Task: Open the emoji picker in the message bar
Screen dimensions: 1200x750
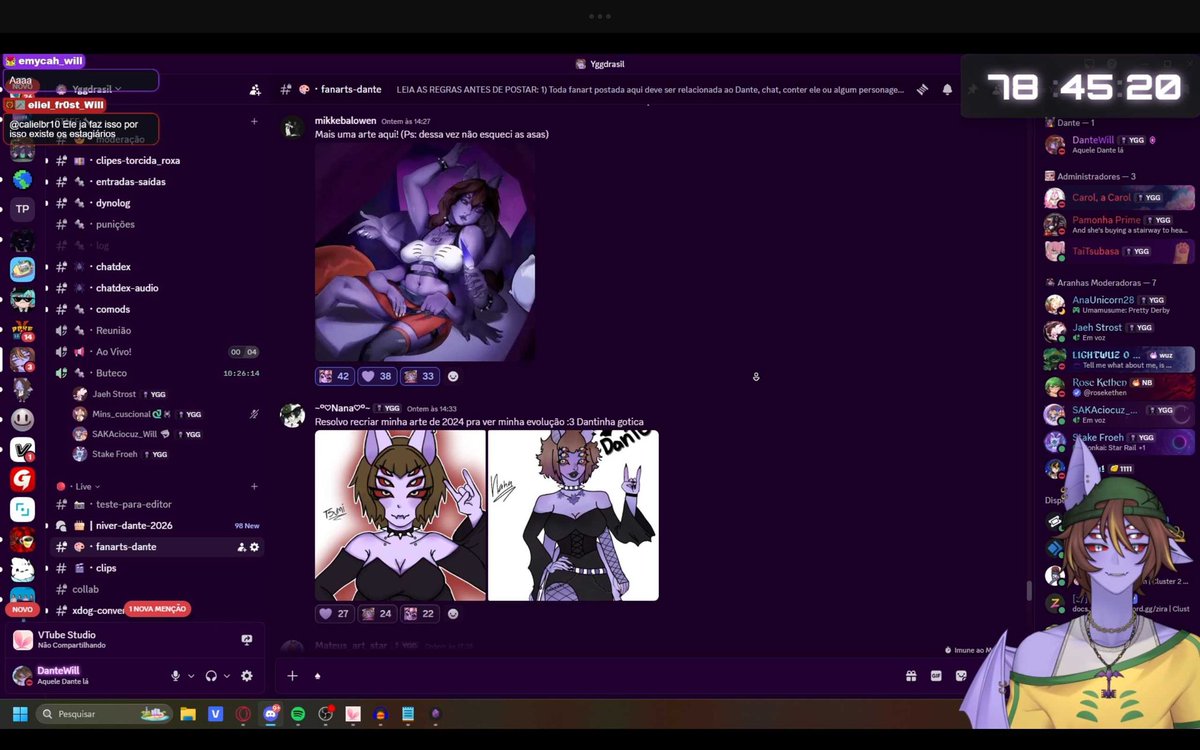Action: click(x=961, y=676)
